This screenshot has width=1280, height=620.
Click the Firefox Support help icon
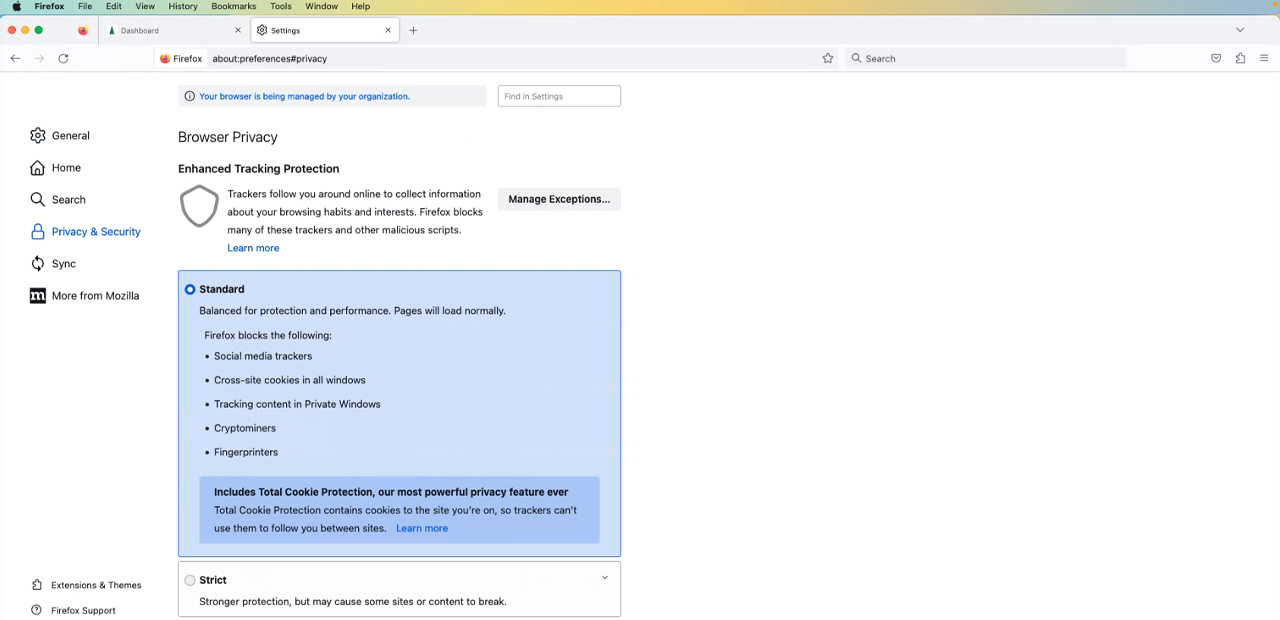coord(37,610)
